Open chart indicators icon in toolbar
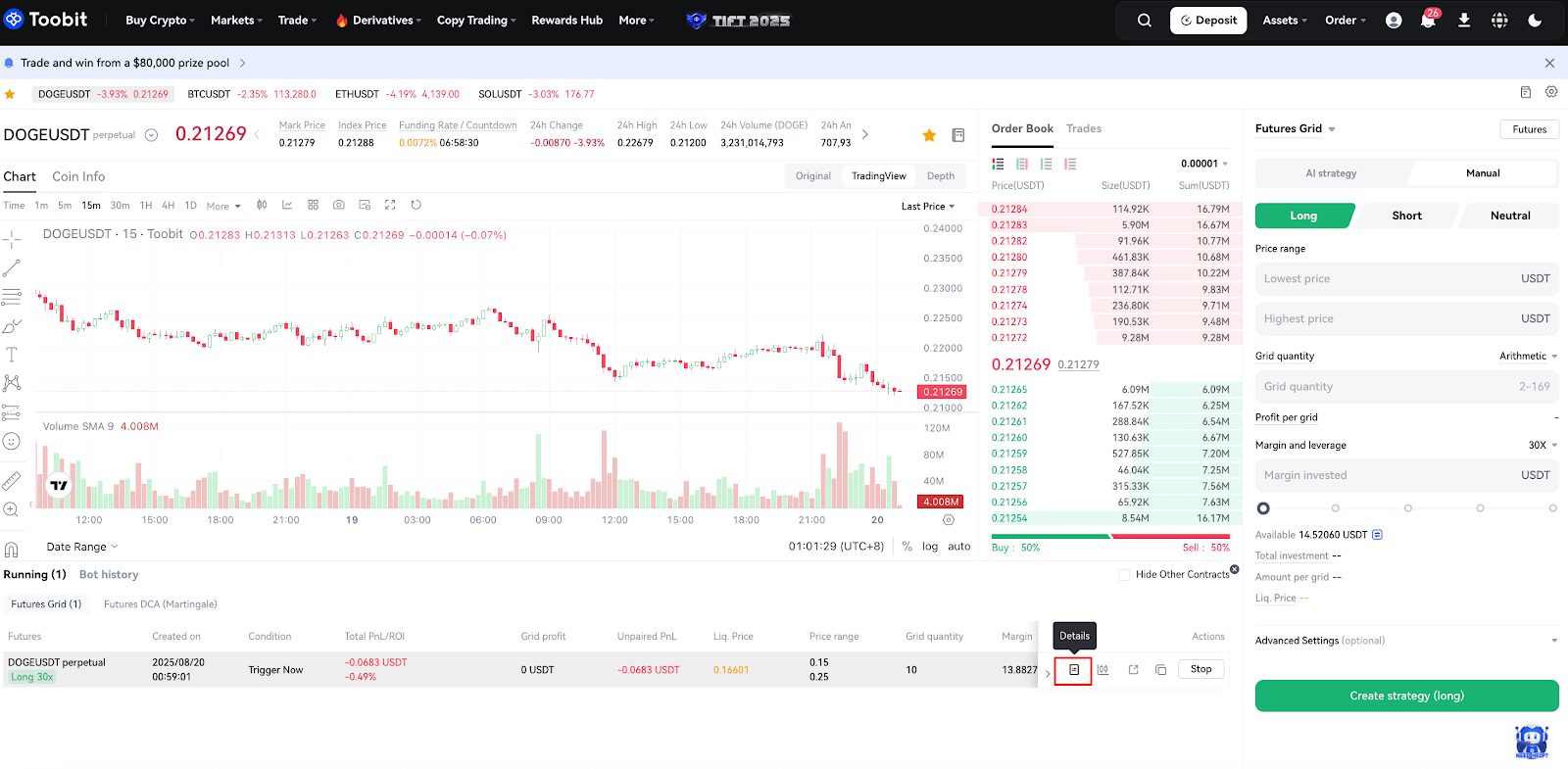 click(287, 205)
